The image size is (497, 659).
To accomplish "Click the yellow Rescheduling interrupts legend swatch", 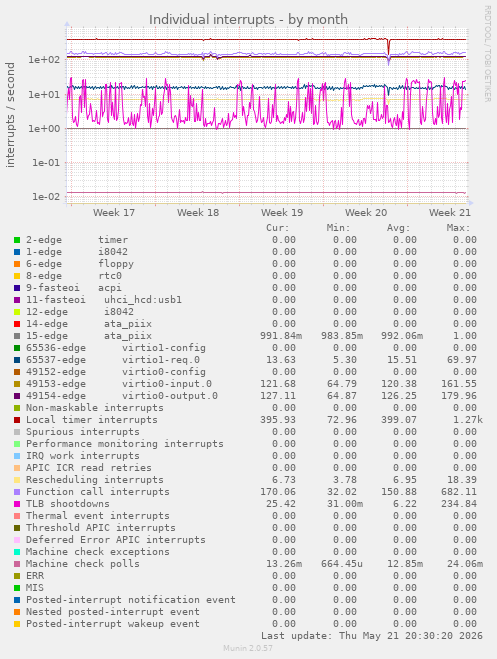I will 17,480.
